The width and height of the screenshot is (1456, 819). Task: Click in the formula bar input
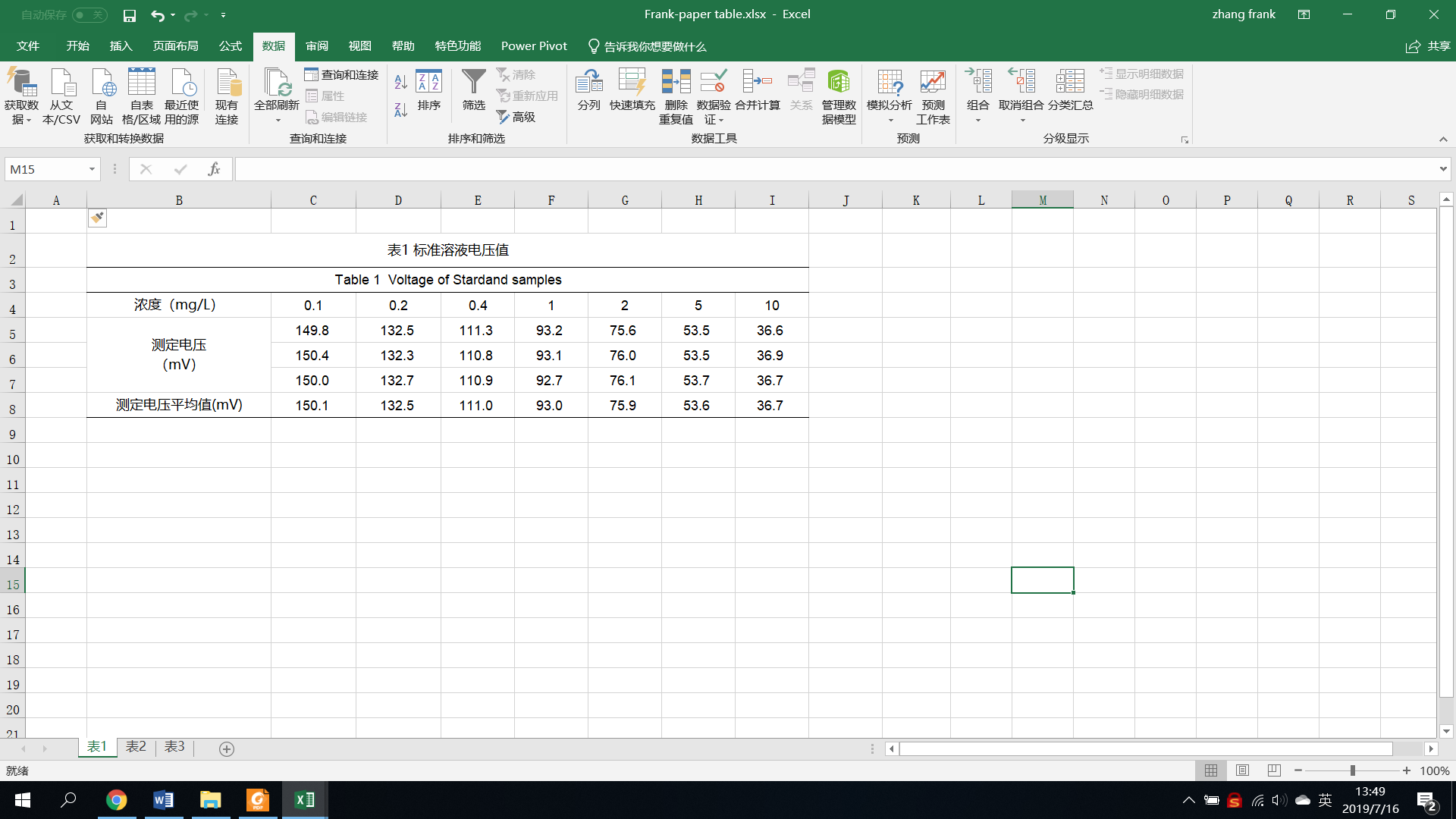click(834, 169)
